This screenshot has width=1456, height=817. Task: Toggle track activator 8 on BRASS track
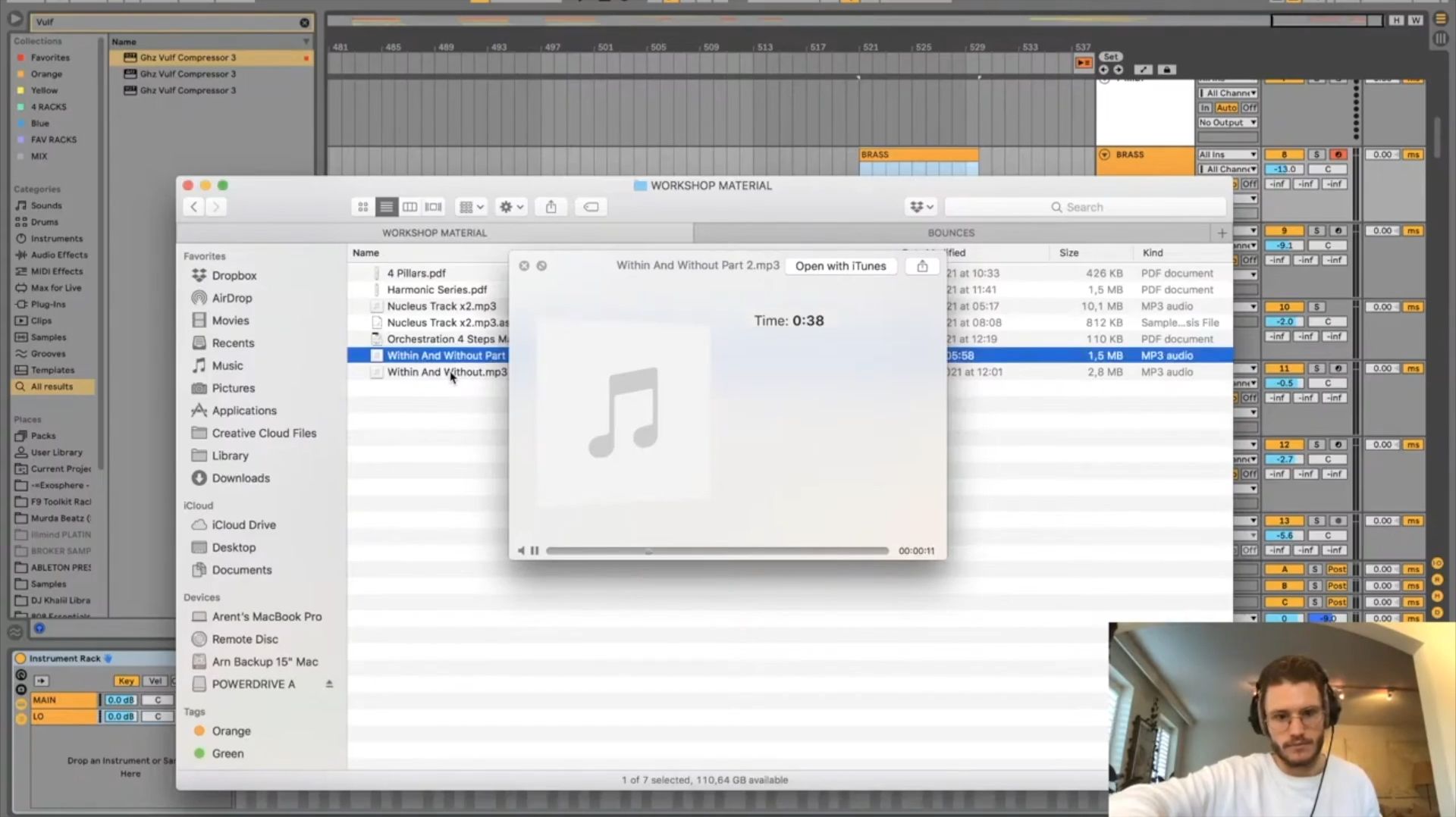tap(1284, 155)
